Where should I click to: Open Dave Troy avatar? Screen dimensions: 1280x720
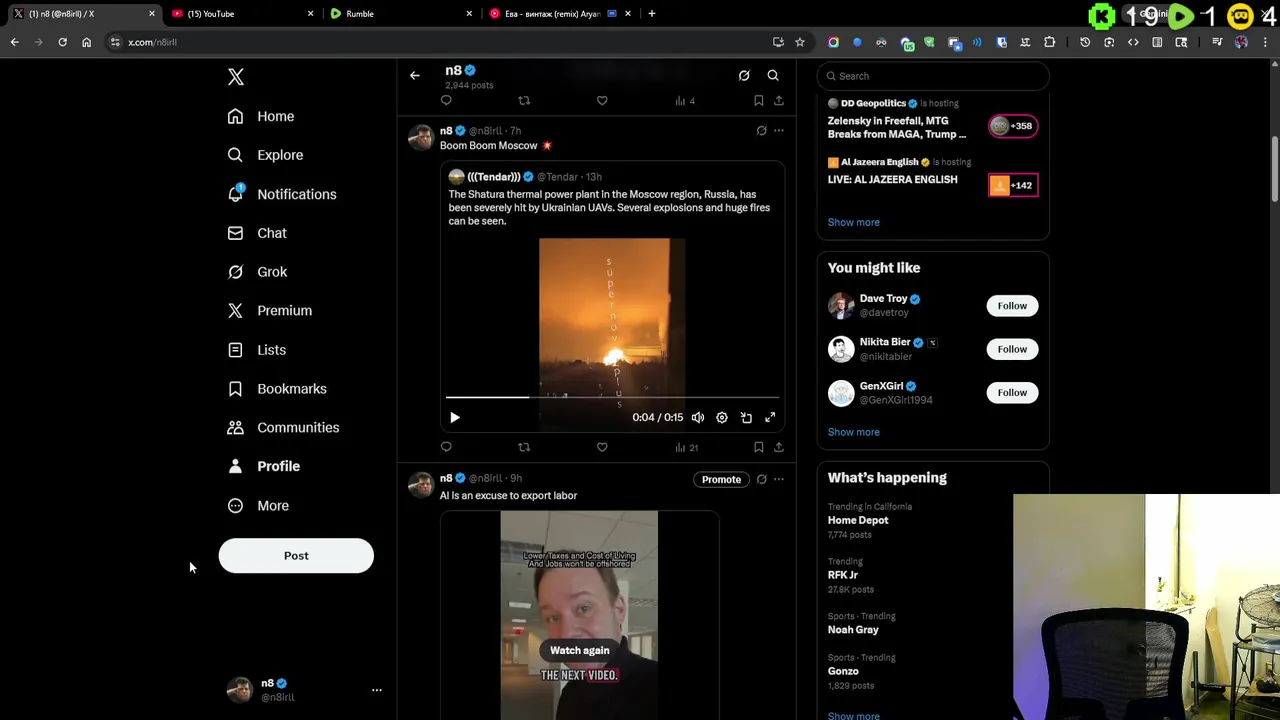pyautogui.click(x=841, y=305)
